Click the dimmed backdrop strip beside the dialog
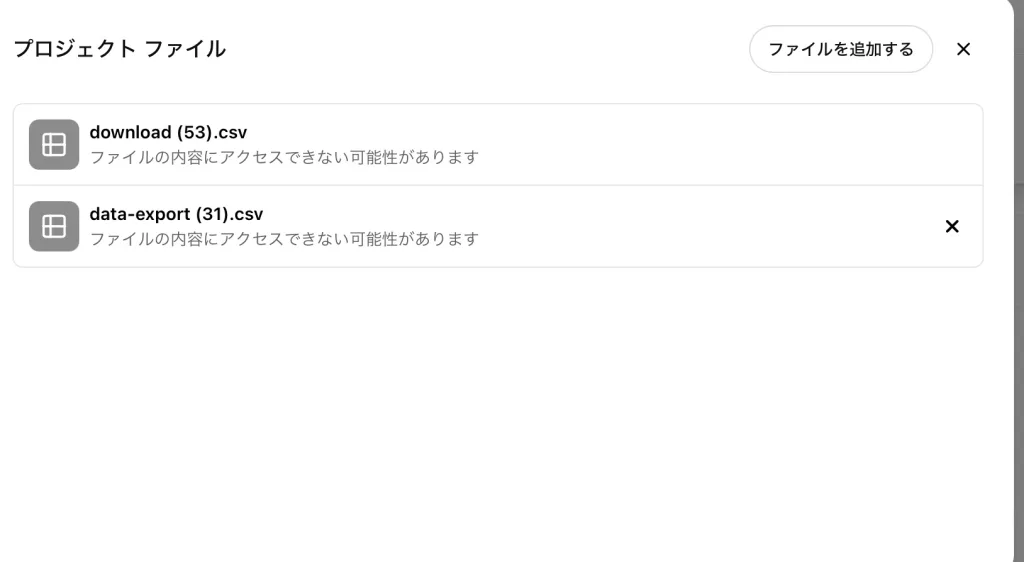Screen dimensions: 1024x562 point(1019,281)
